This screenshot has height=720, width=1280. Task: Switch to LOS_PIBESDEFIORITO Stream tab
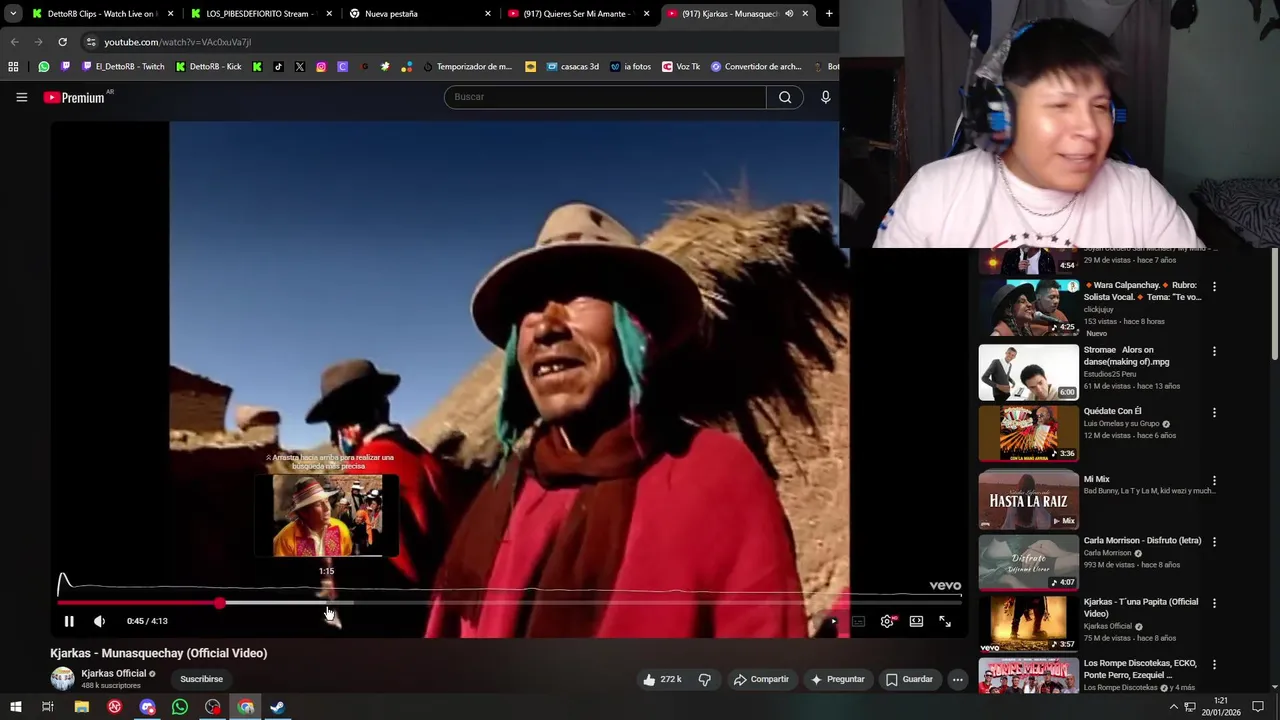tap(259, 14)
